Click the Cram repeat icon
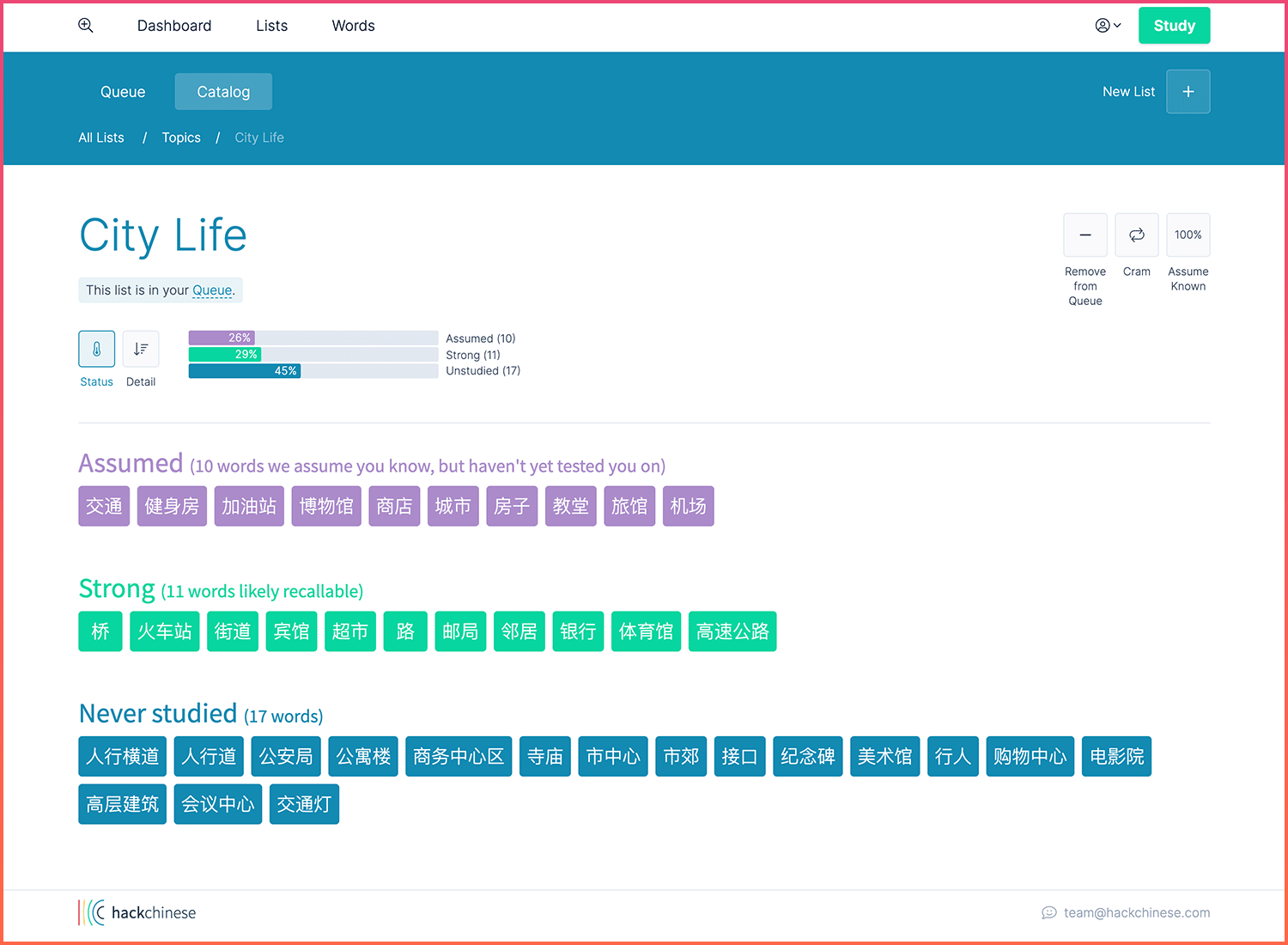 [1136, 235]
